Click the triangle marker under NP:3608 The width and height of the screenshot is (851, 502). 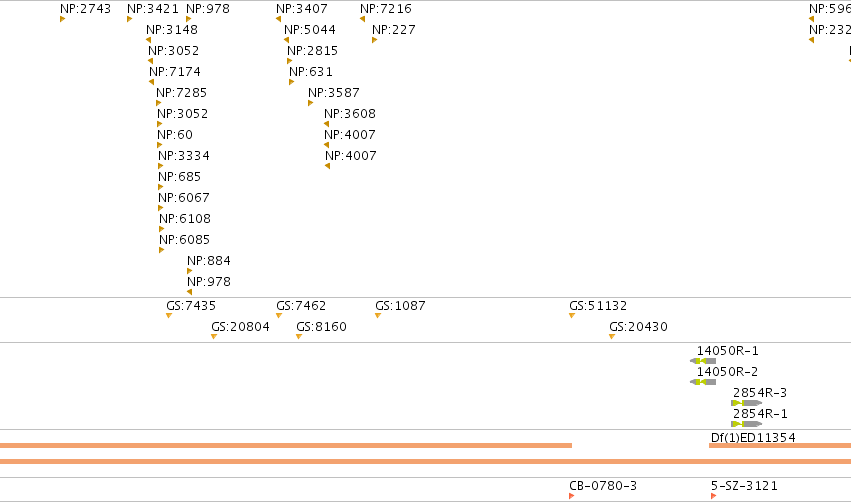pos(327,124)
